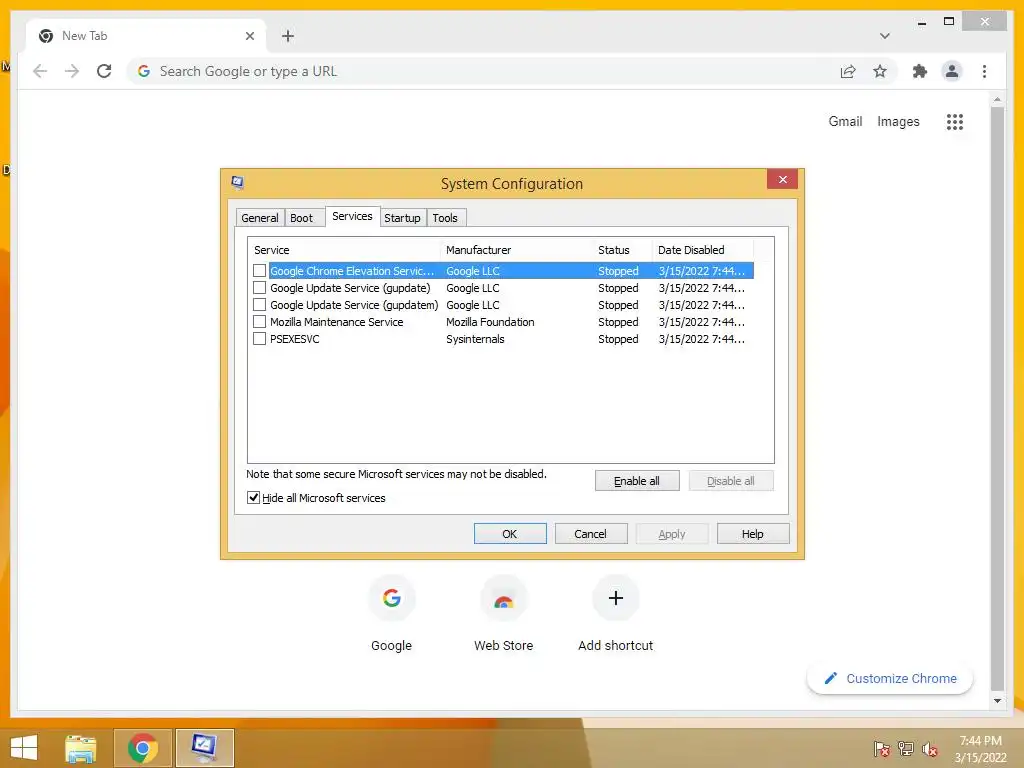The height and width of the screenshot is (768, 1024).
Task: Open Chrome three-dot menu
Action: [x=984, y=71]
